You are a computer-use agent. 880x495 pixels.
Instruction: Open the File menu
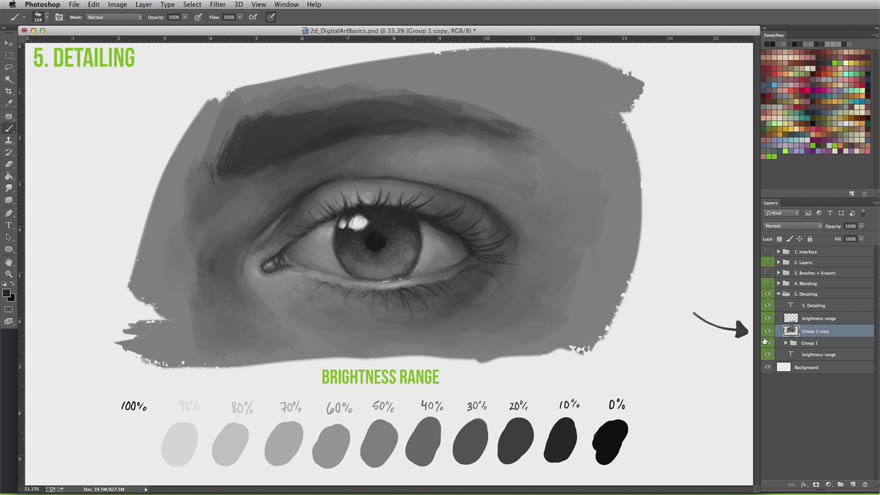pos(74,4)
